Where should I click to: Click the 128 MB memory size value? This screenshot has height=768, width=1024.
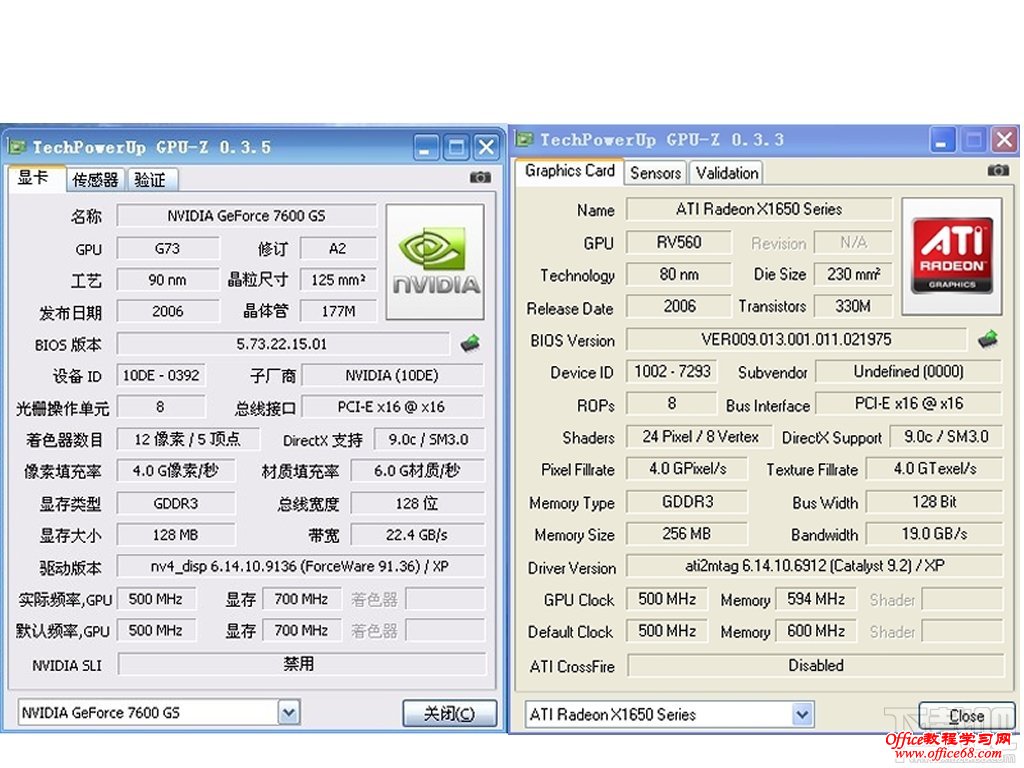pyautogui.click(x=176, y=535)
